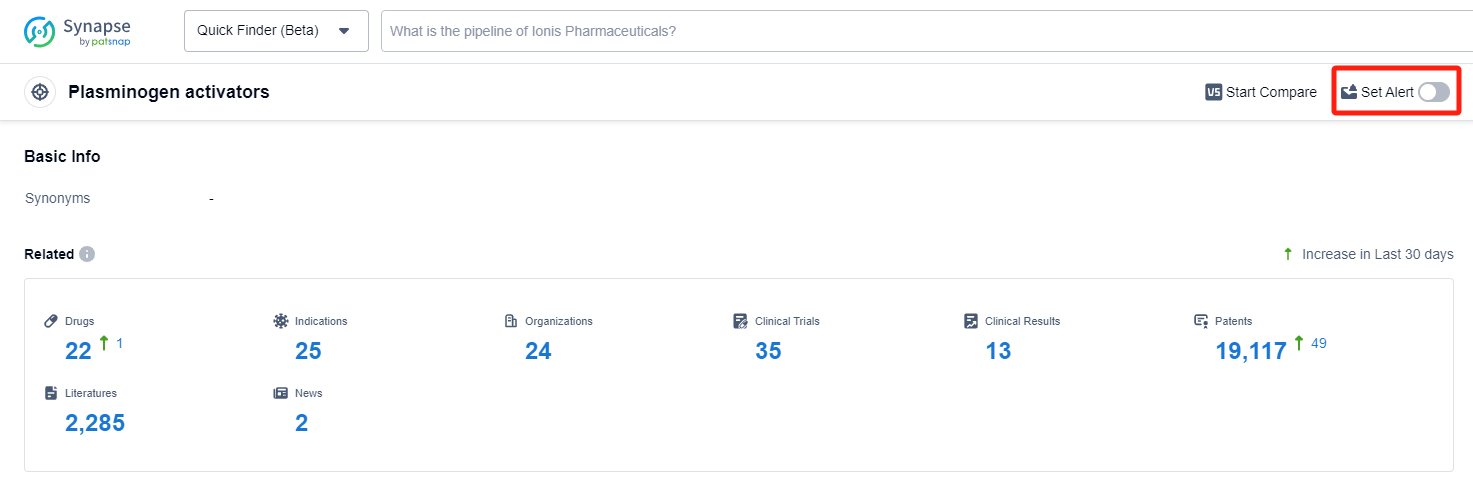
Task: Click the Synapse by Patsnap logo
Action: 77,31
